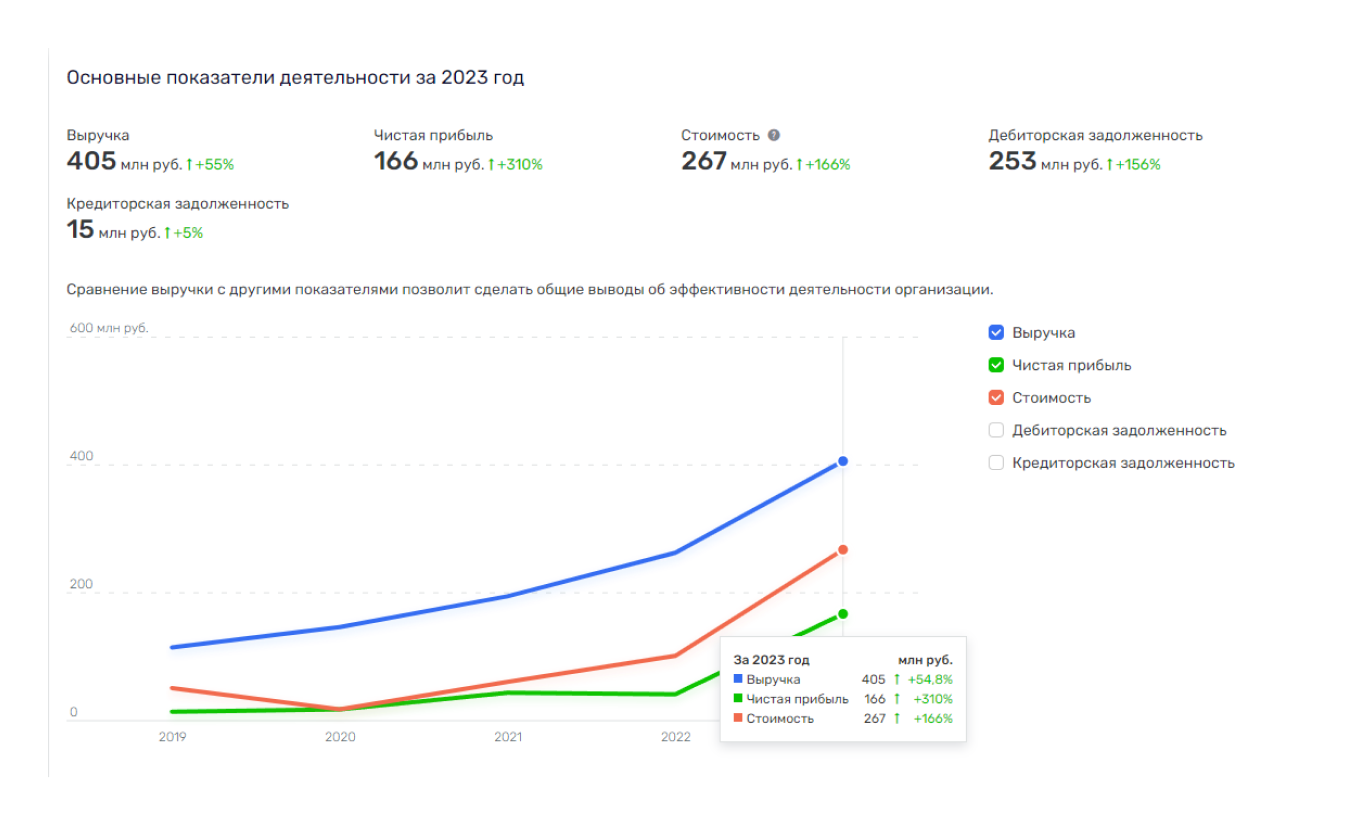Click the 600 млн руб. y-axis label

(109, 327)
